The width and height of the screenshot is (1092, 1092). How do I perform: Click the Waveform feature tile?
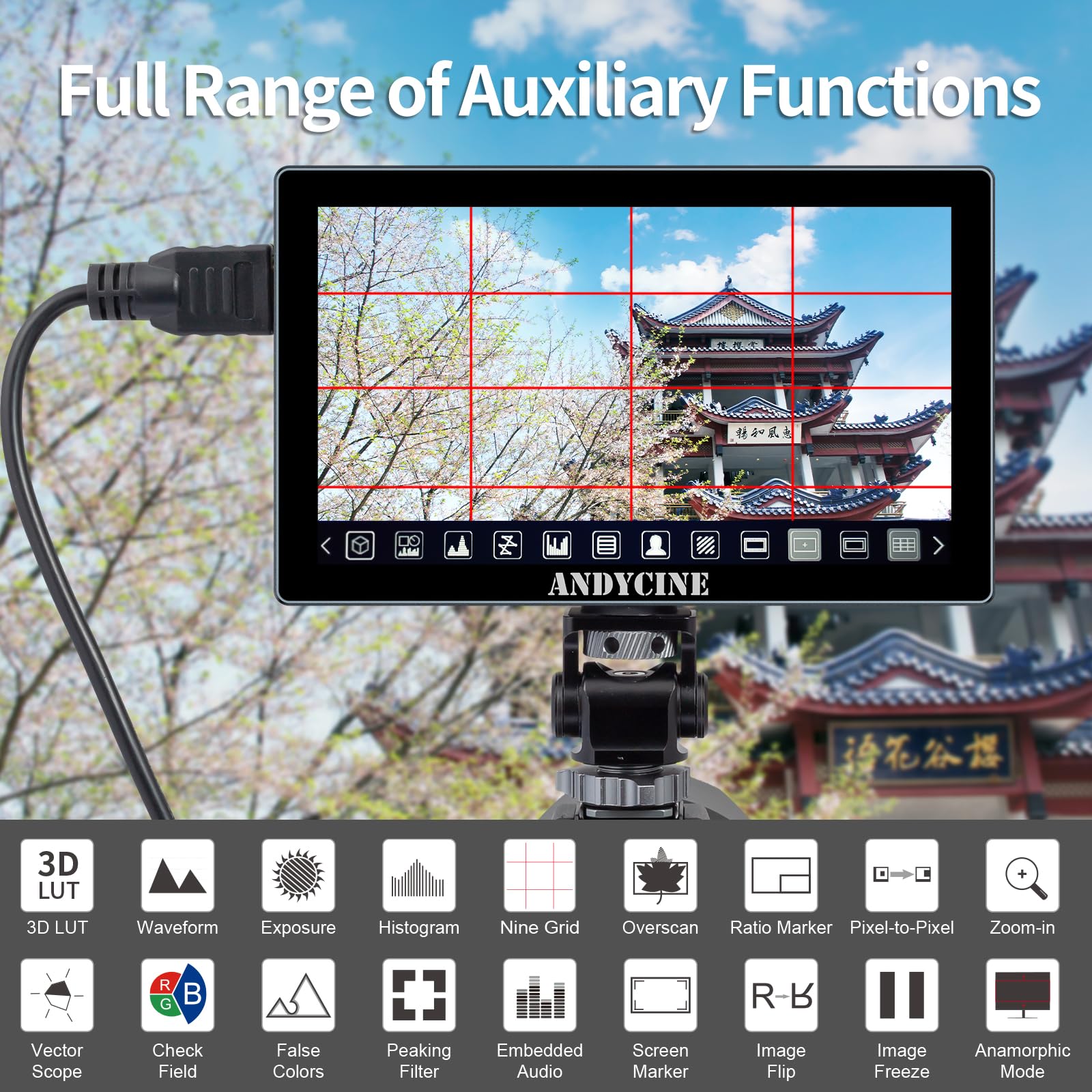[177, 875]
